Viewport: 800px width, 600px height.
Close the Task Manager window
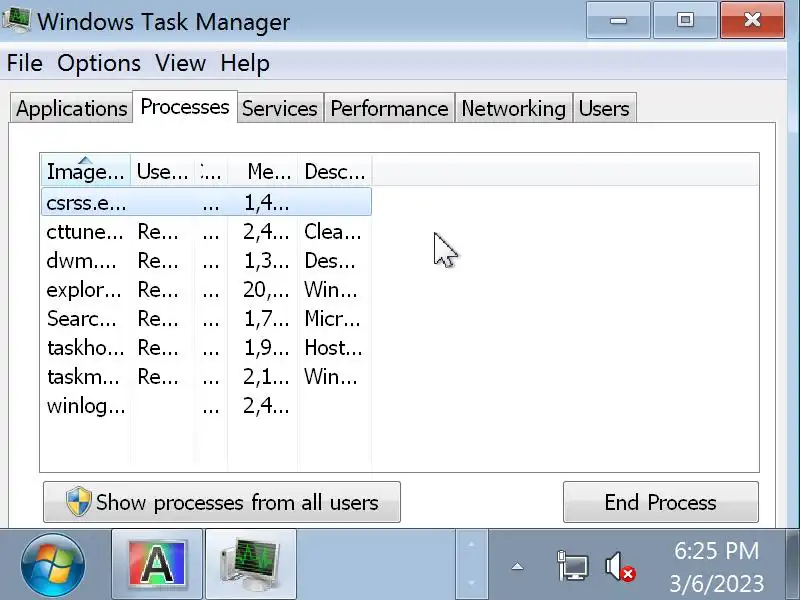[753, 20]
